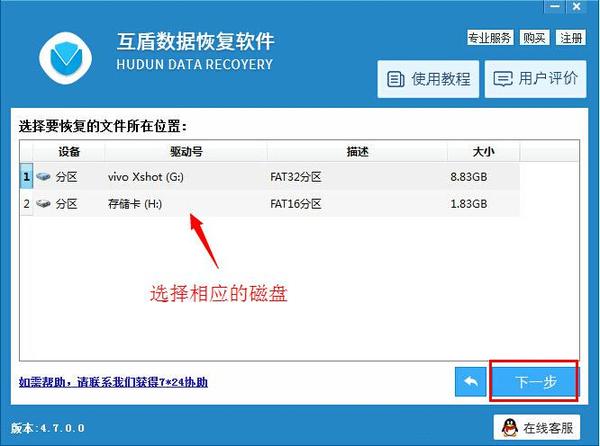Click the back arrow button
The width and height of the screenshot is (600, 446).
point(470,382)
